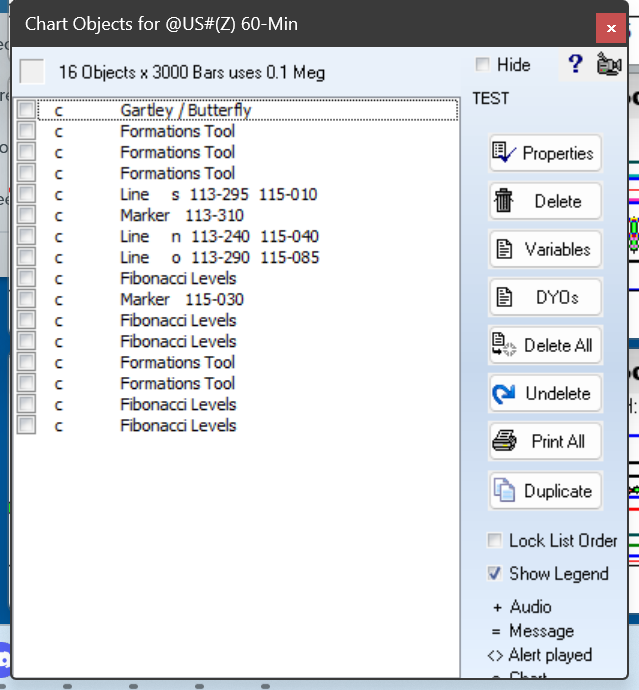Check the Gartley / Butterfly object checkbox
Screen dimensions: 639x690
(27, 110)
